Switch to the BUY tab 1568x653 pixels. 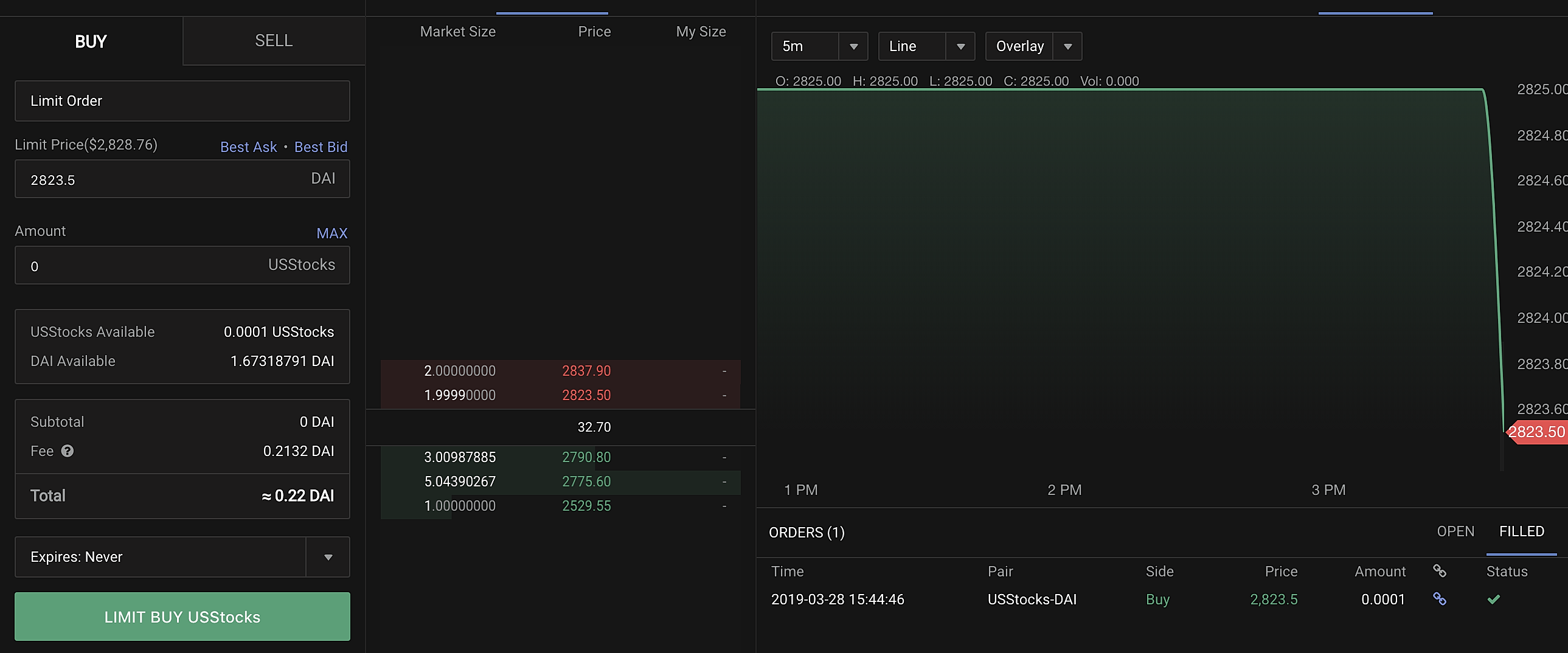91,41
